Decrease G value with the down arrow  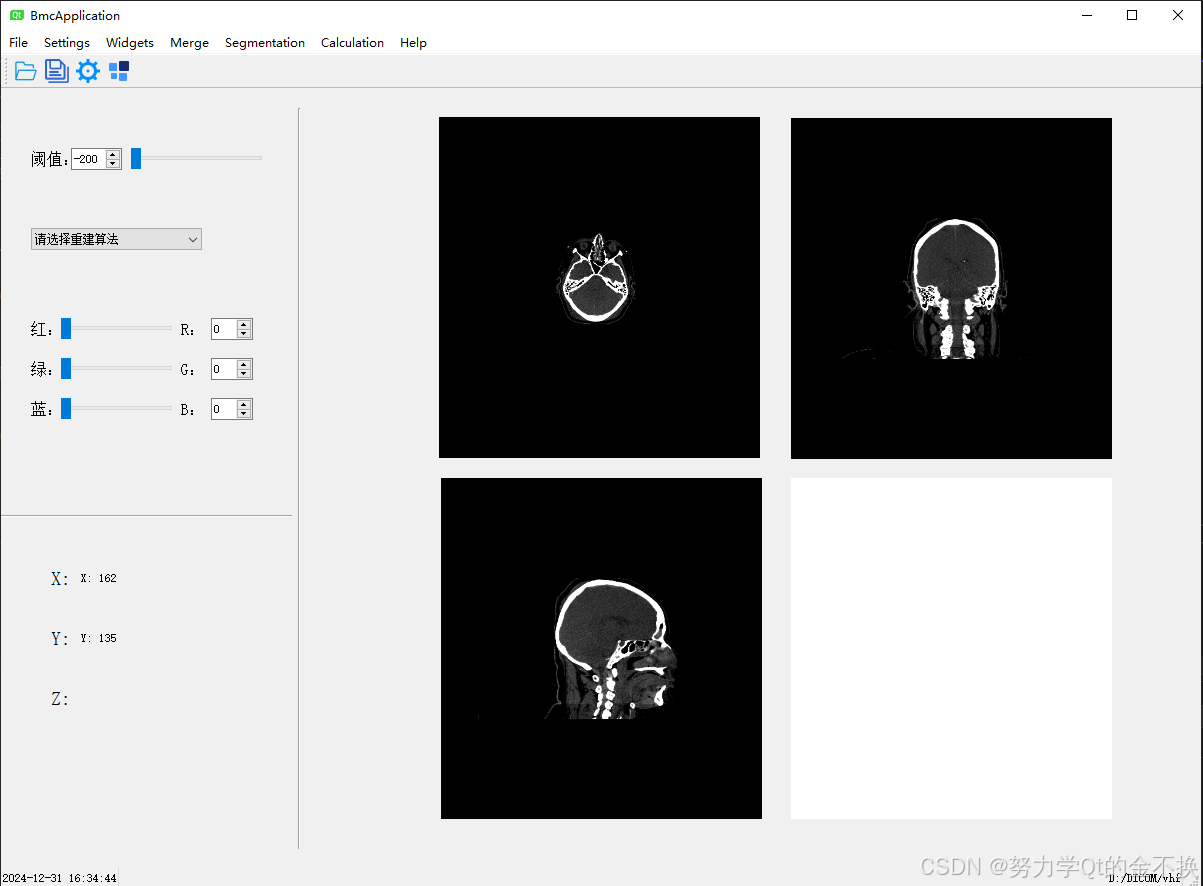pos(244,374)
